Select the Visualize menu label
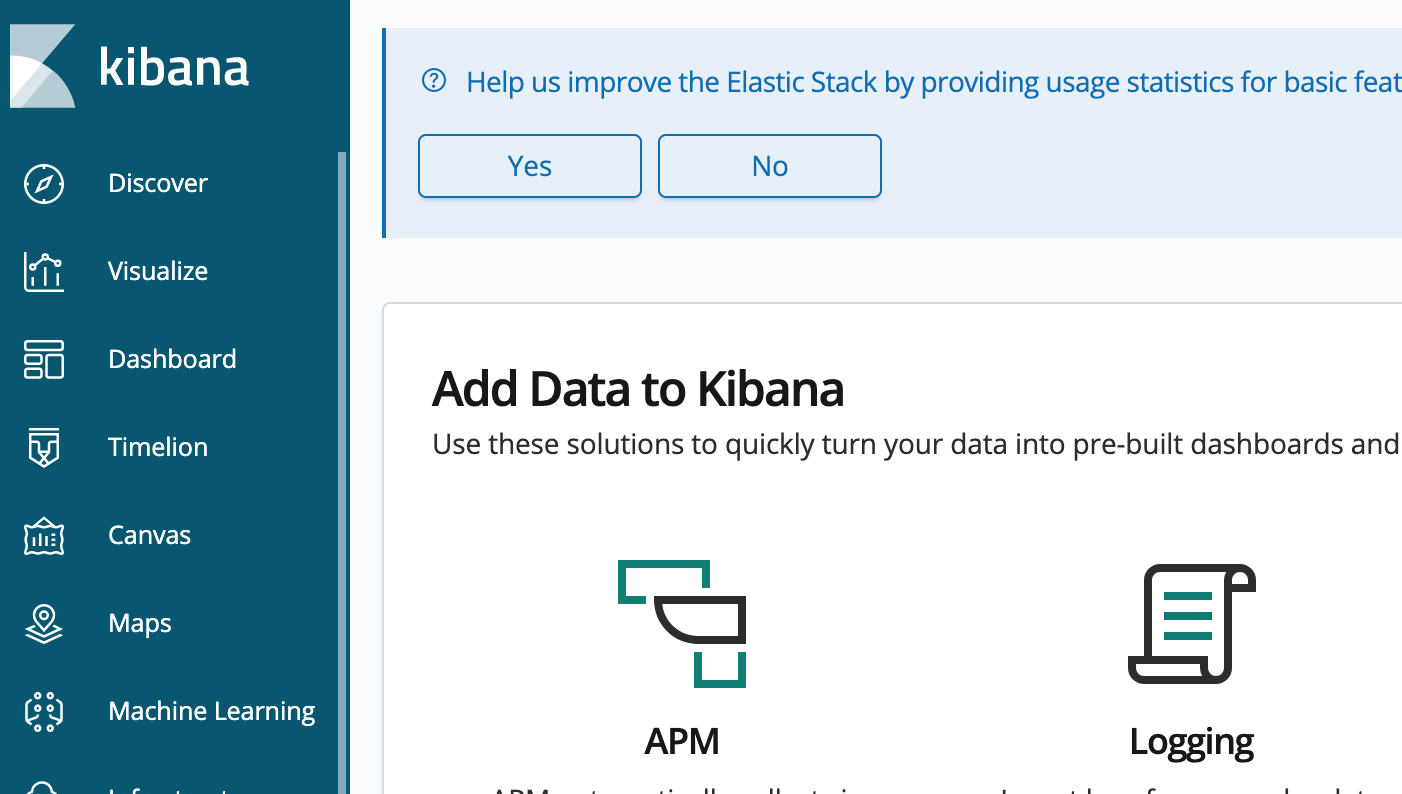Screen dimensions: 1402x794 [158, 271]
